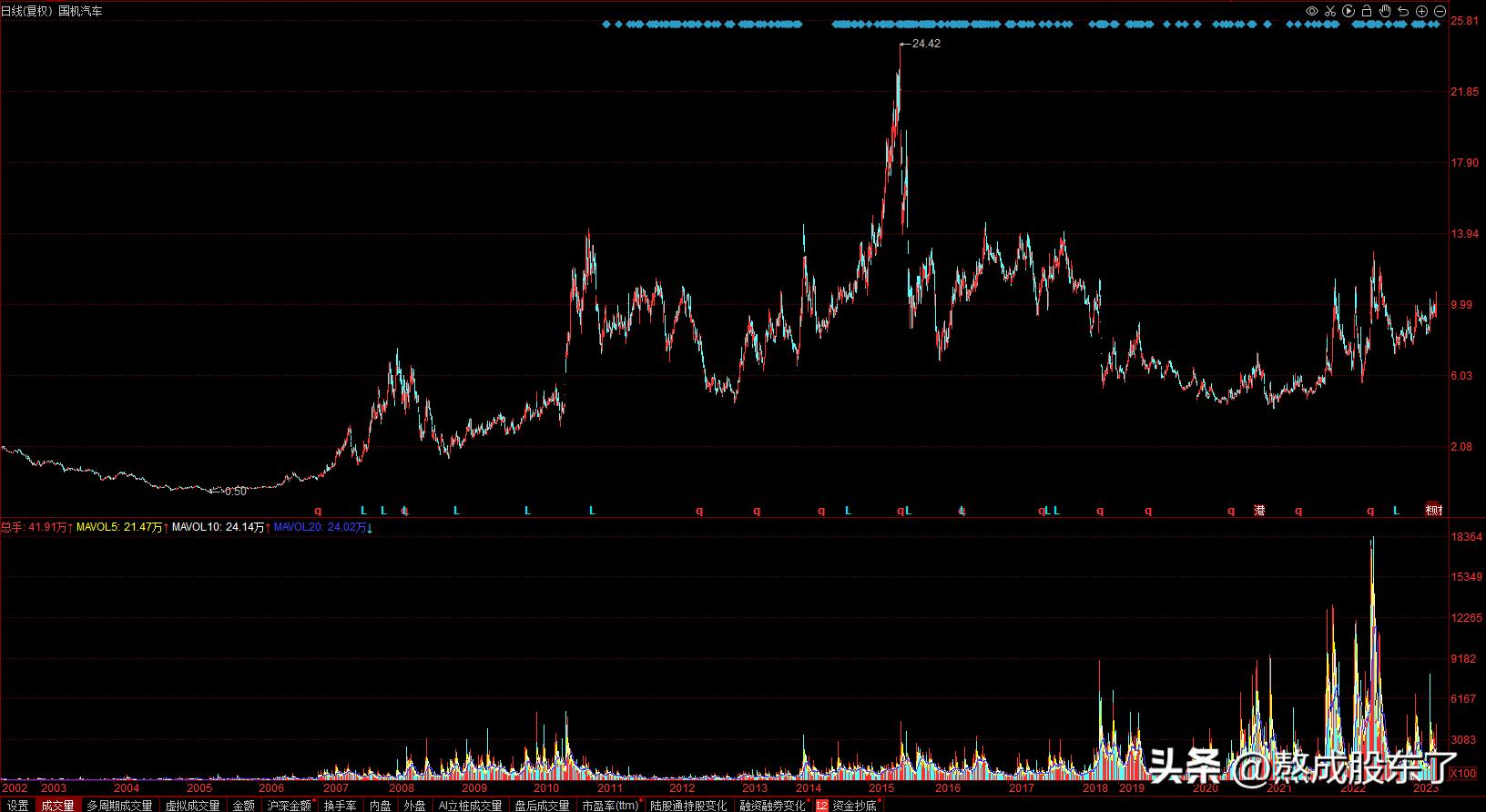Toggle the padlock icon above the chart

point(1367,11)
